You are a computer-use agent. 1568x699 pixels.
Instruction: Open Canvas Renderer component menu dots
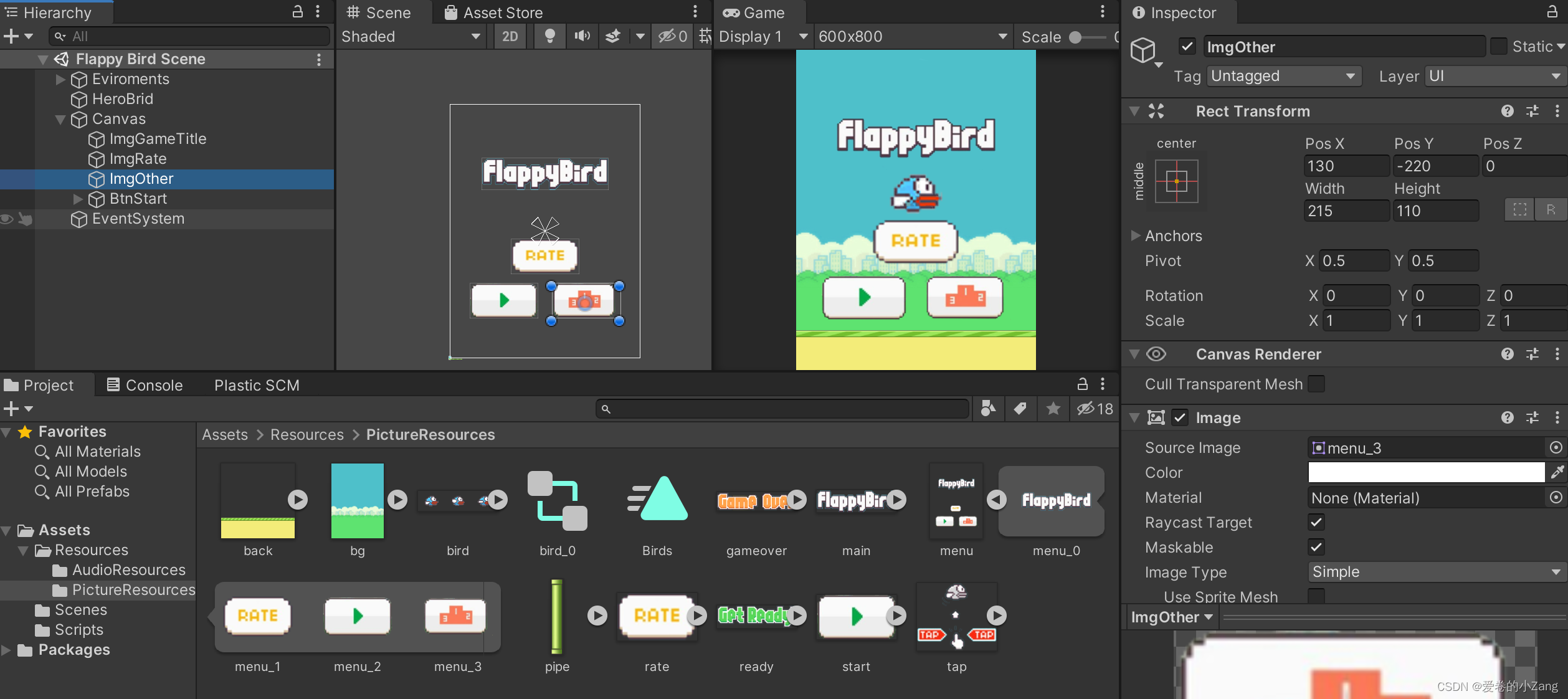(1557, 354)
